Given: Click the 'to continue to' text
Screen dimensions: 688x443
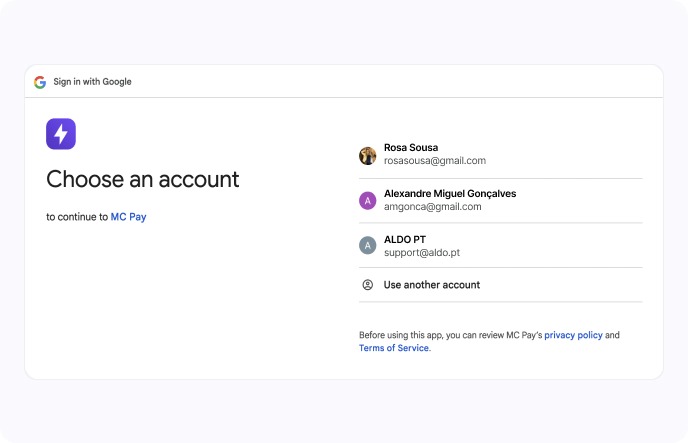Looking at the screenshot, I should [x=77, y=216].
